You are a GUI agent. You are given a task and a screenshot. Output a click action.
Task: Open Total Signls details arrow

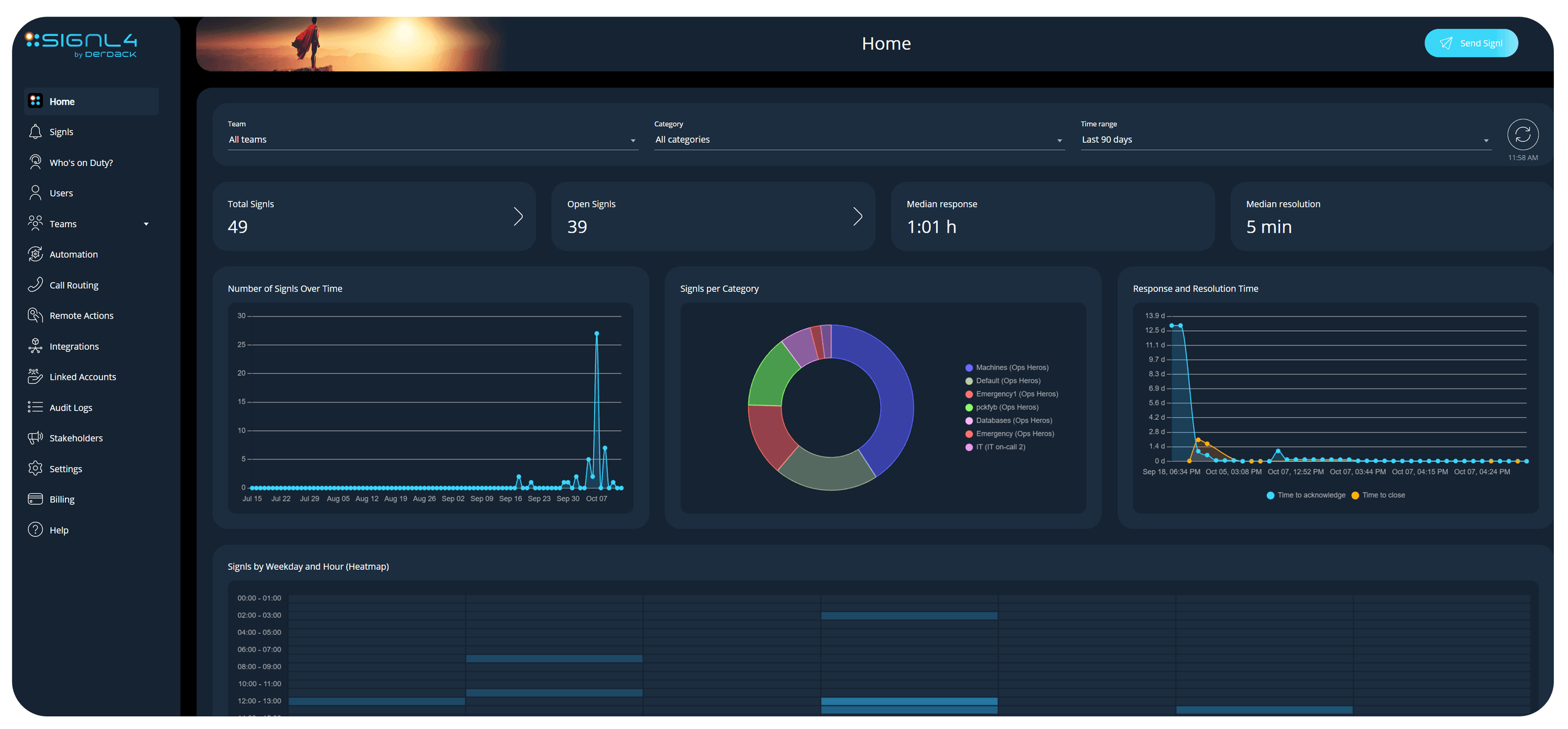[x=518, y=216]
